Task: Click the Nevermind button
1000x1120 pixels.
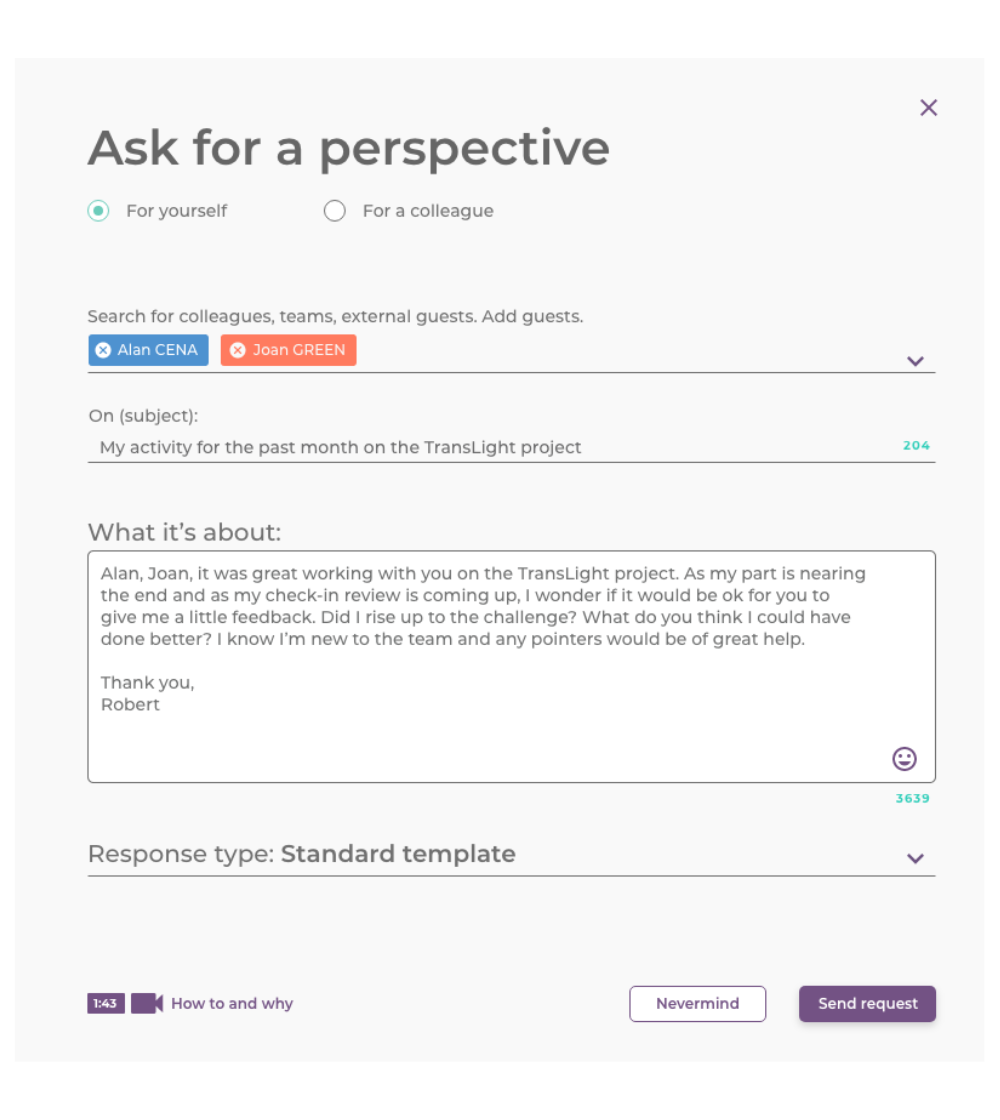Action: point(697,1003)
